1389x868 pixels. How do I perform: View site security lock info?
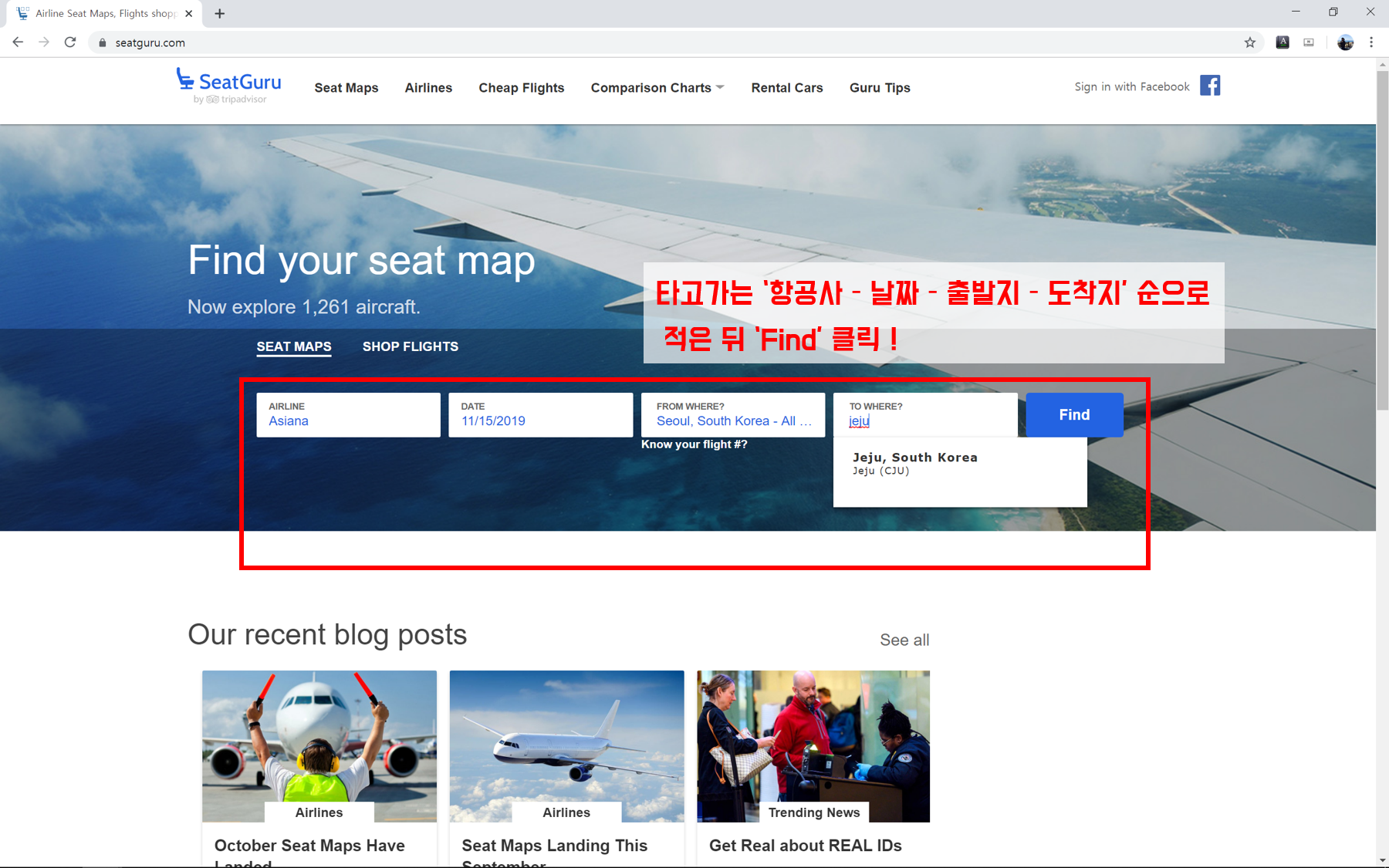[x=102, y=43]
